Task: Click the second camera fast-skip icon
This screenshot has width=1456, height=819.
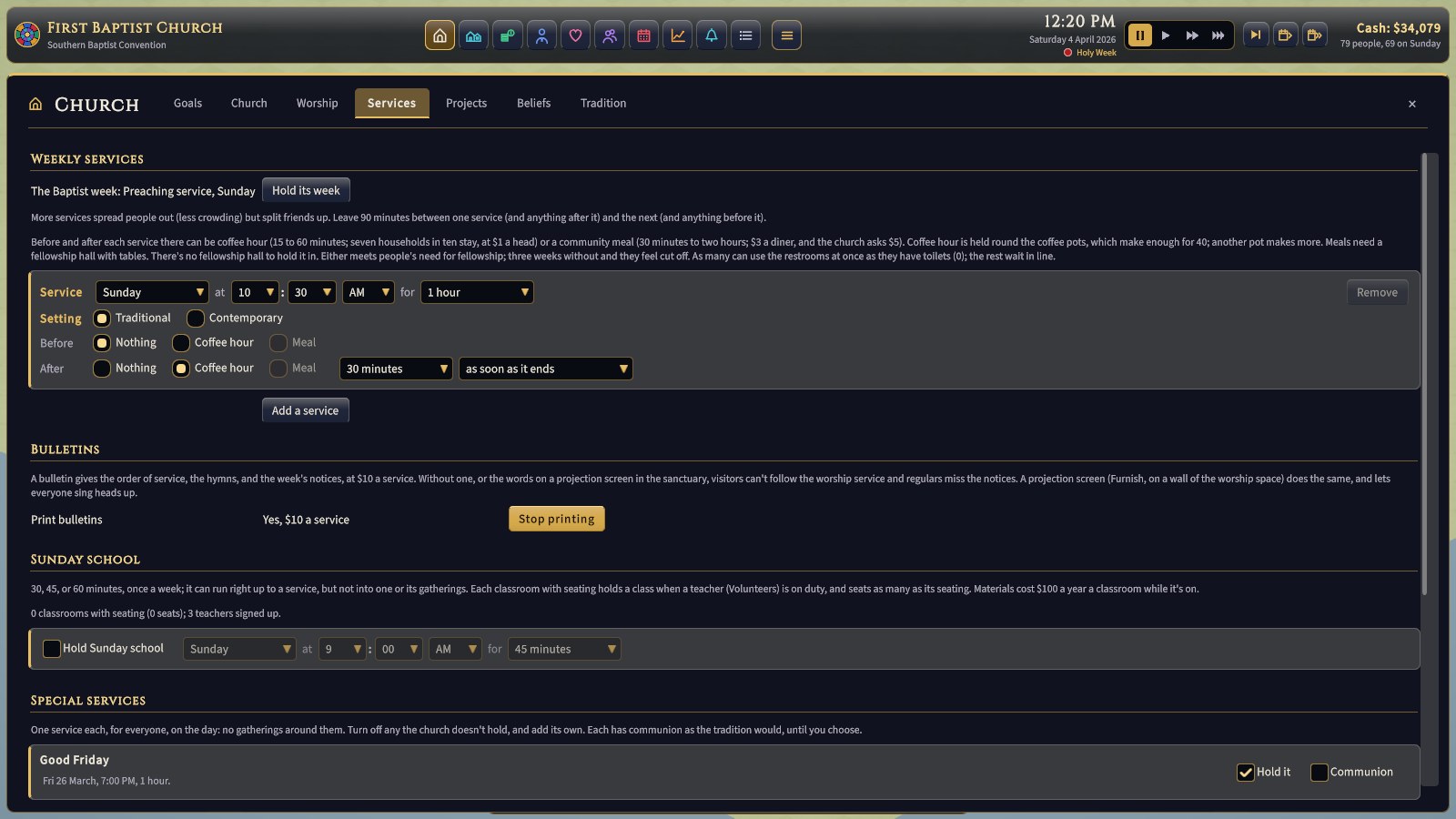Action: tap(1314, 35)
